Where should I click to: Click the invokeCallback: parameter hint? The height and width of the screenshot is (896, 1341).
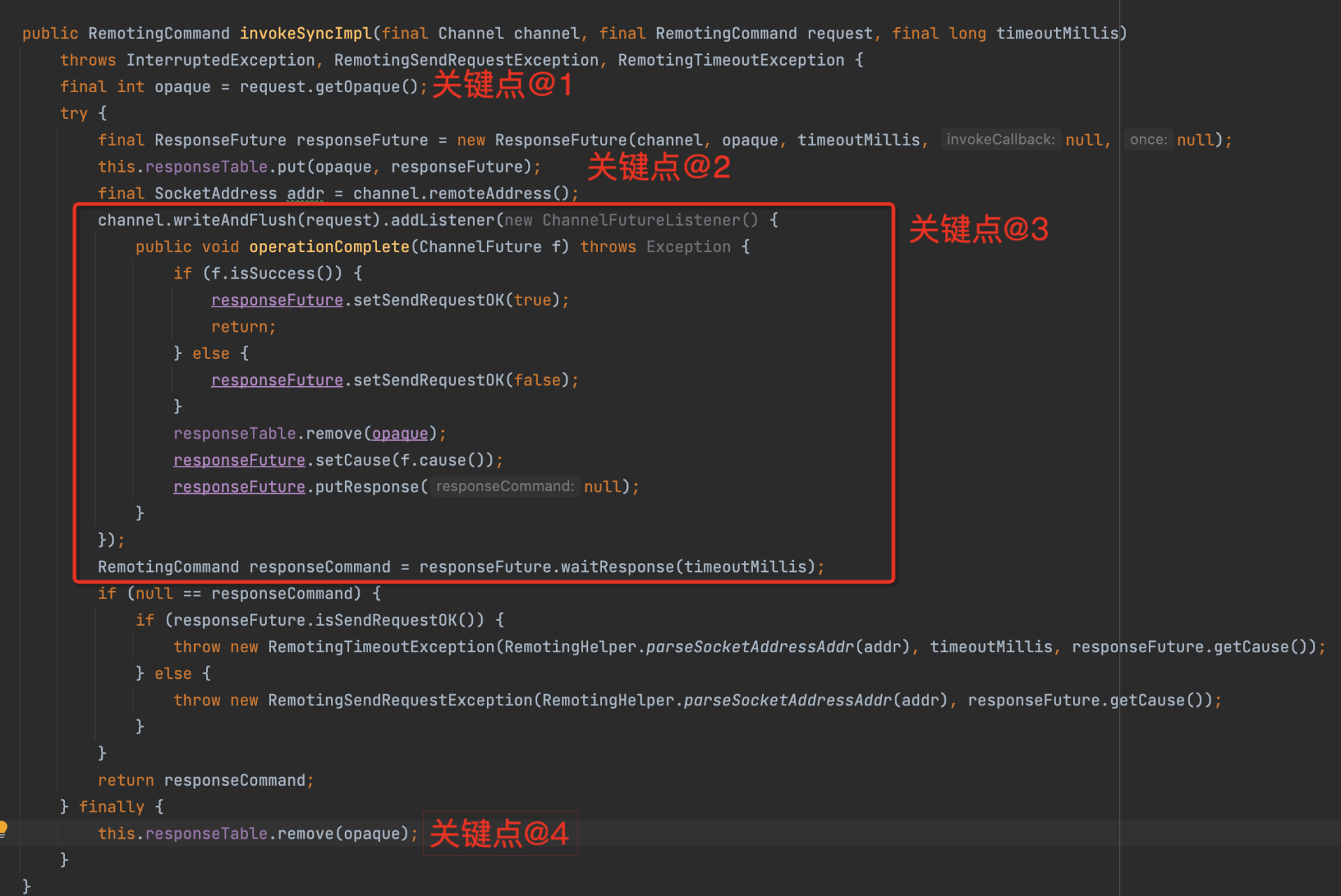click(1000, 140)
